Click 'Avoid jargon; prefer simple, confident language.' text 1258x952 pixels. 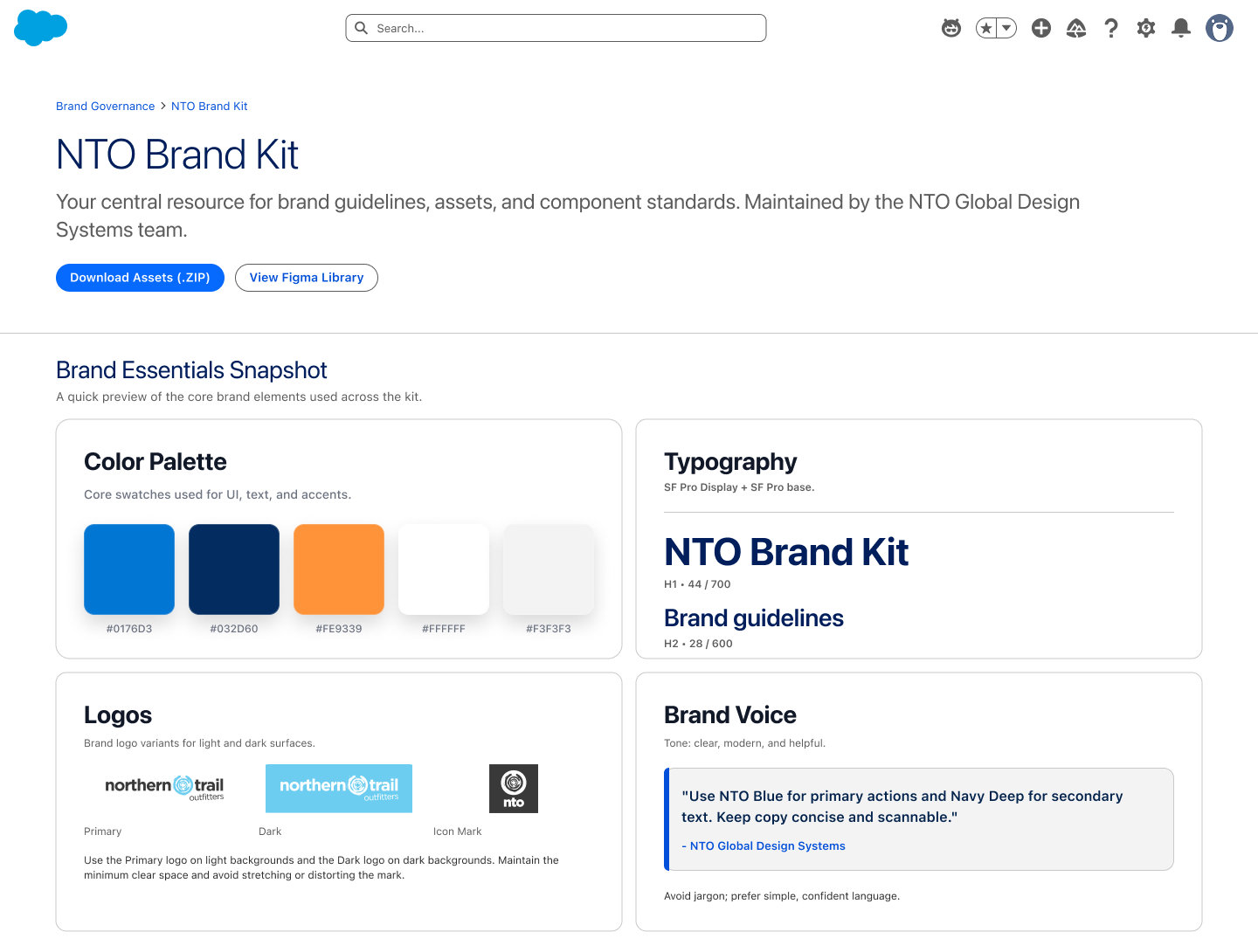click(x=782, y=896)
